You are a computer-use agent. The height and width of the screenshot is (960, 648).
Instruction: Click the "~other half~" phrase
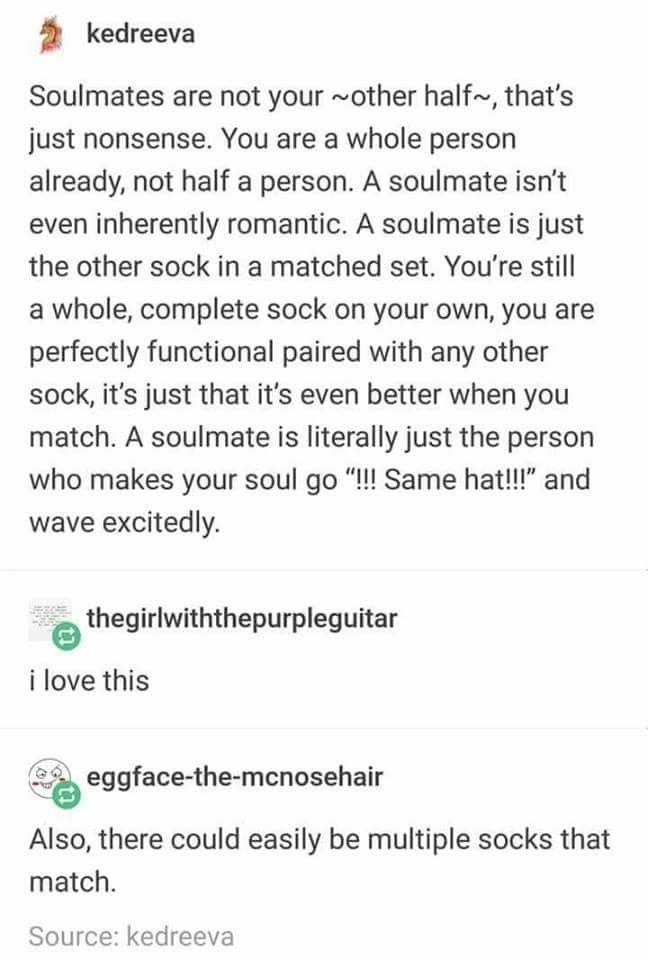pyautogui.click(x=415, y=96)
